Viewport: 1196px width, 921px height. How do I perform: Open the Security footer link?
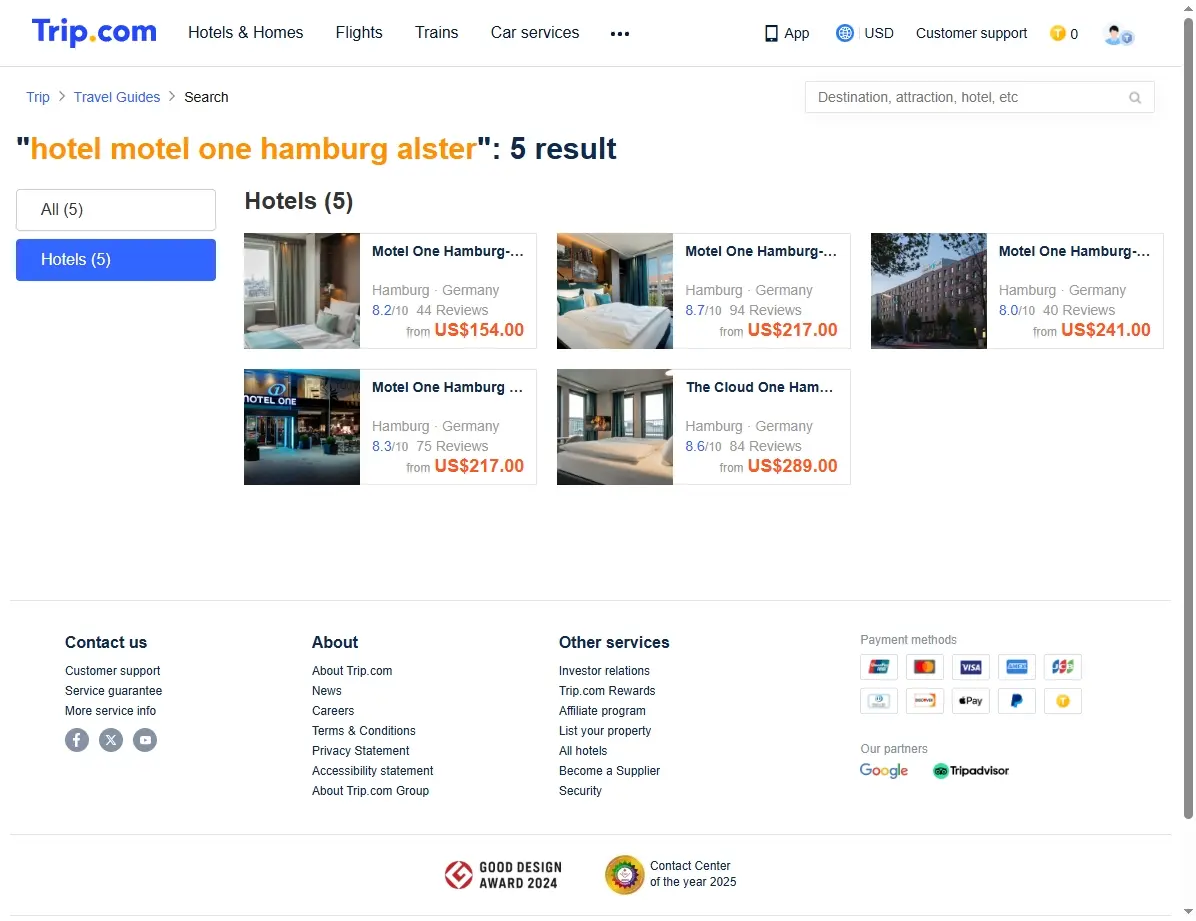click(x=580, y=791)
